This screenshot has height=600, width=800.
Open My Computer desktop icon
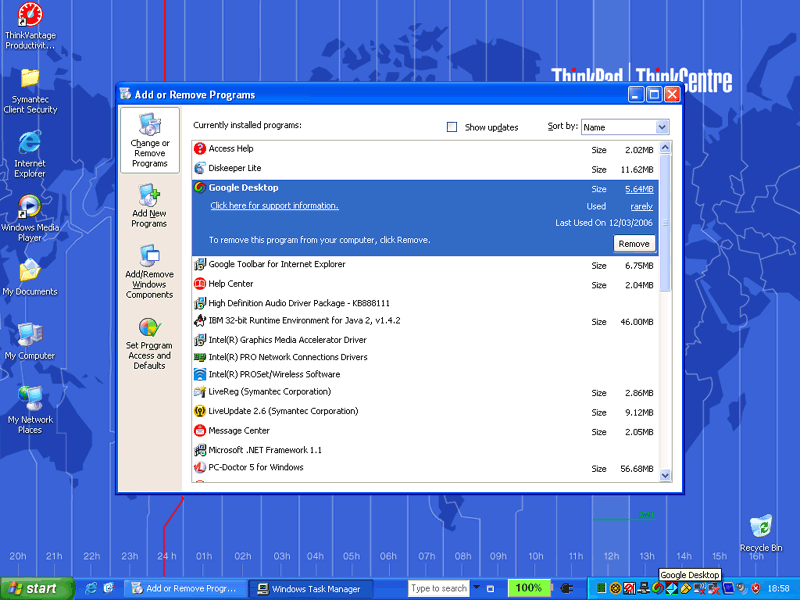30,341
